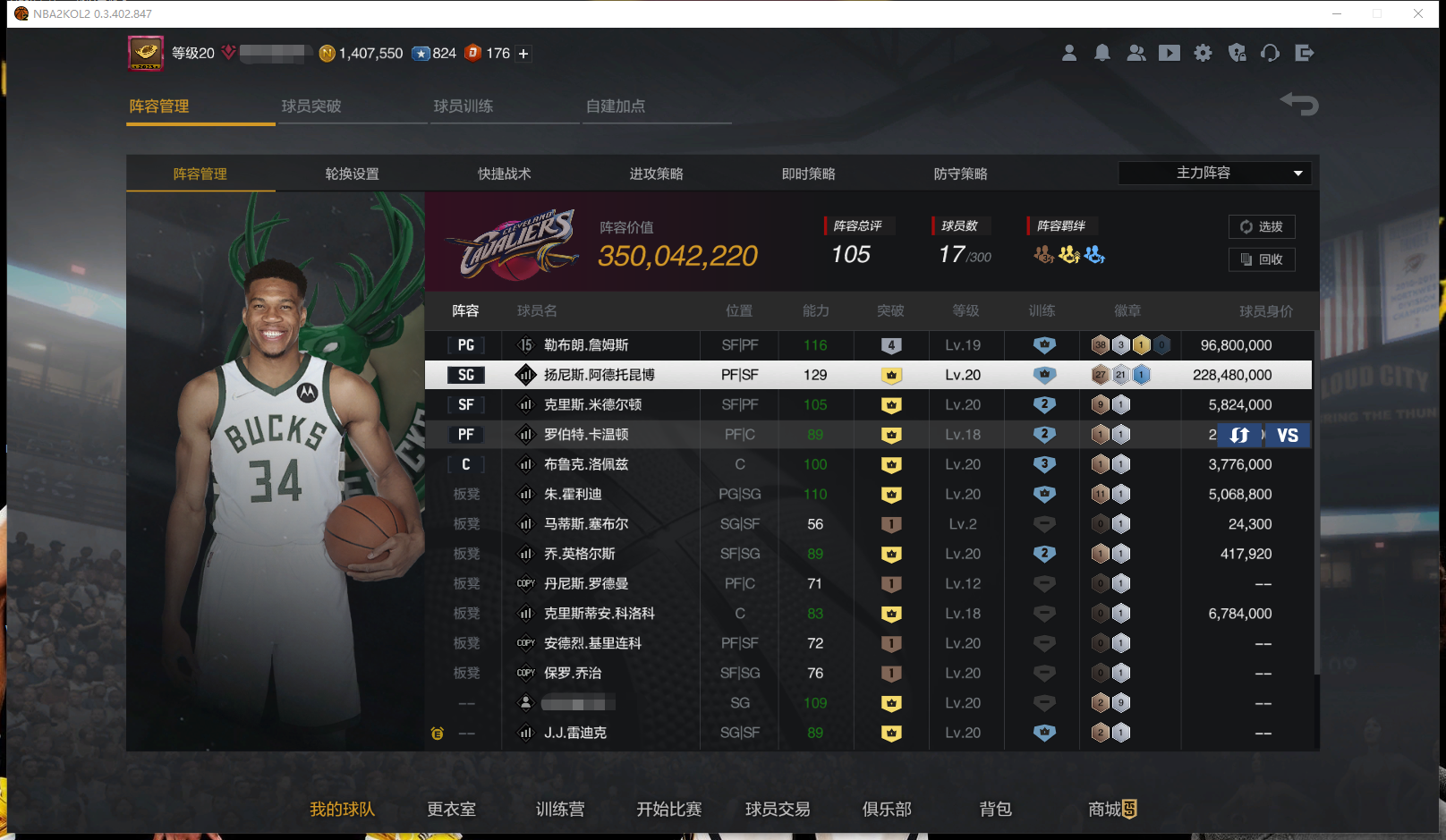Click the swap player icon on 罗伯特.卡温顿 row
This screenshot has height=840, width=1446.
click(1239, 435)
